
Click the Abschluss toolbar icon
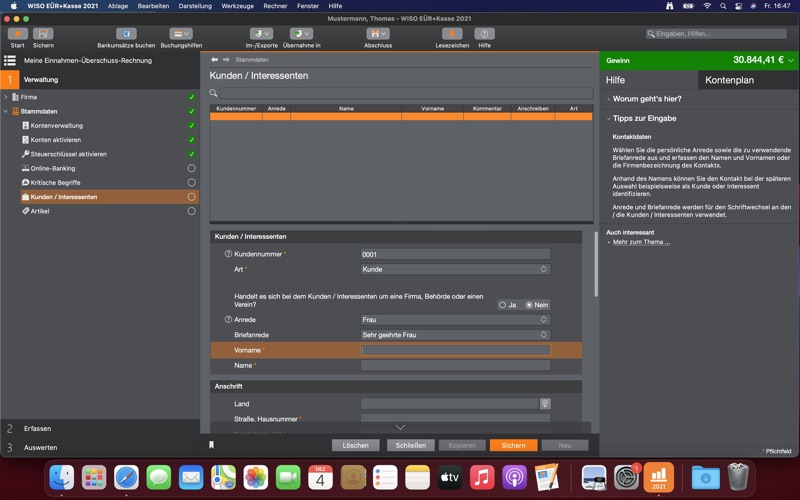click(377, 34)
